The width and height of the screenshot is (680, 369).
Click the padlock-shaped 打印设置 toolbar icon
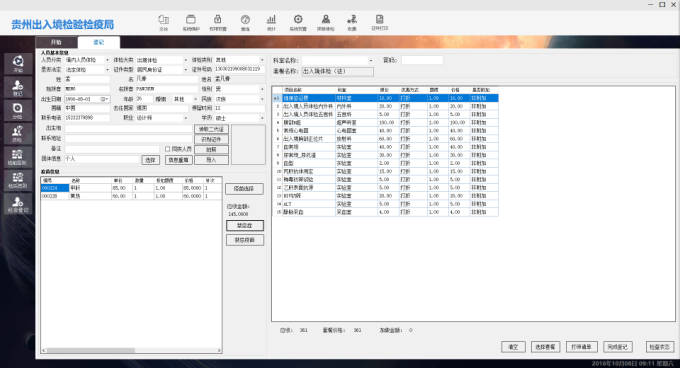pyautogui.click(x=218, y=20)
